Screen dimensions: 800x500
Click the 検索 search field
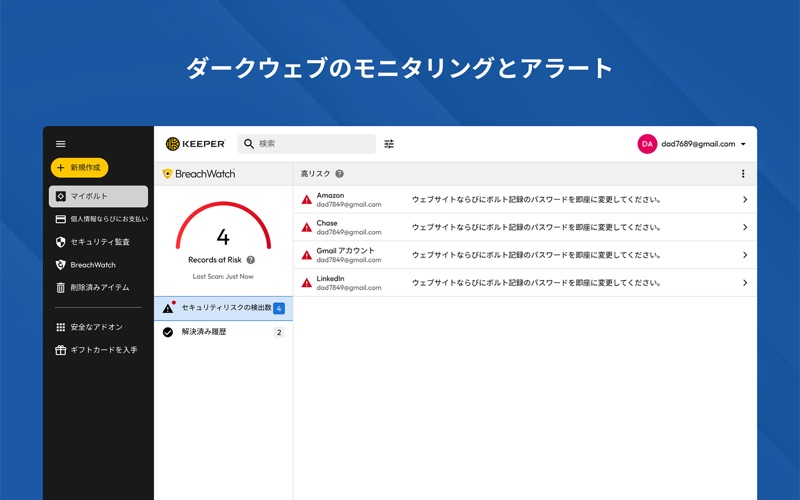tap(307, 144)
